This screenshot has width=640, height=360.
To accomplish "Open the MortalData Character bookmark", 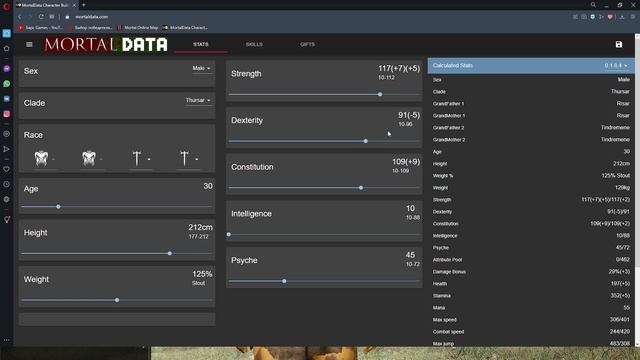I will point(185,28).
